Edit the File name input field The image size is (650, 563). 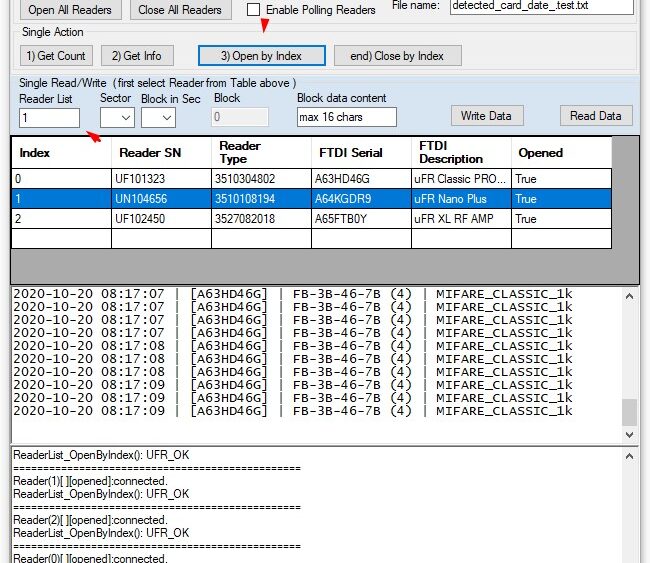(541, 6)
